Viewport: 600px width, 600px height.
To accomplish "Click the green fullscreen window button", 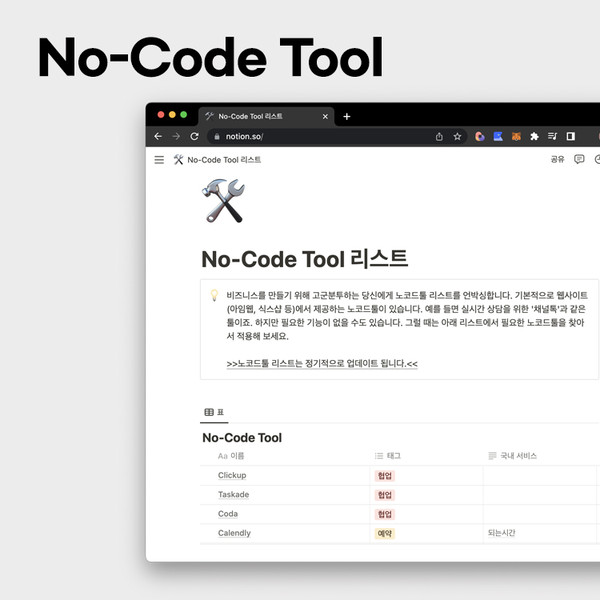I will coord(183,114).
